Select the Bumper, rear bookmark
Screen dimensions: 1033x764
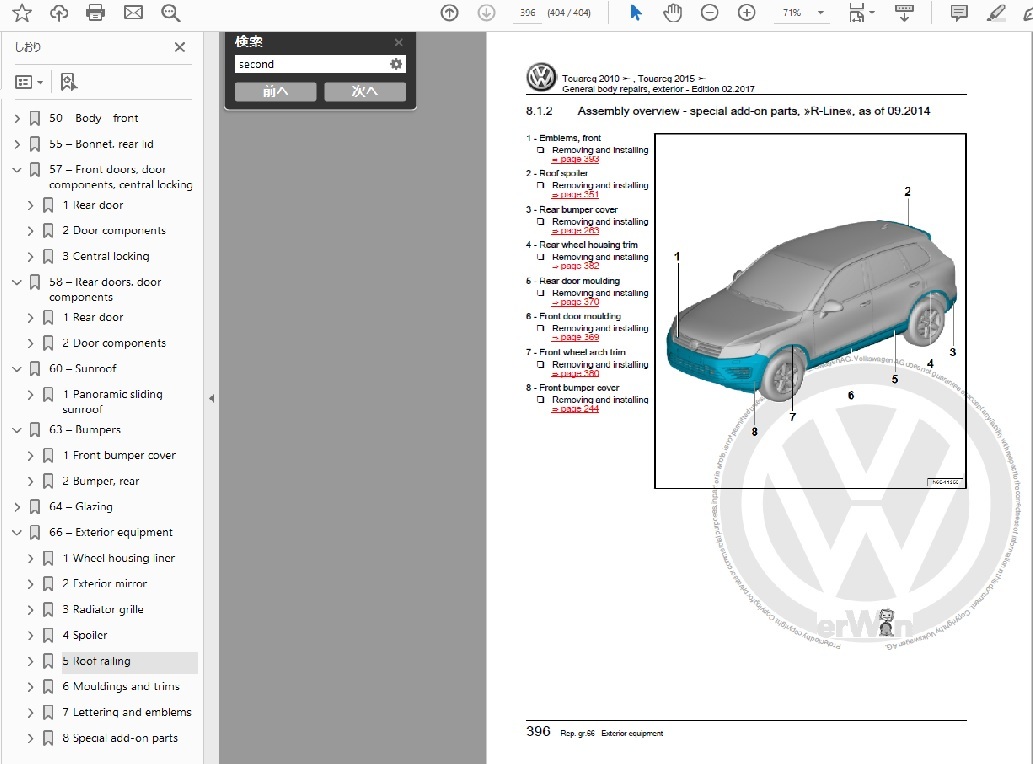[100, 481]
